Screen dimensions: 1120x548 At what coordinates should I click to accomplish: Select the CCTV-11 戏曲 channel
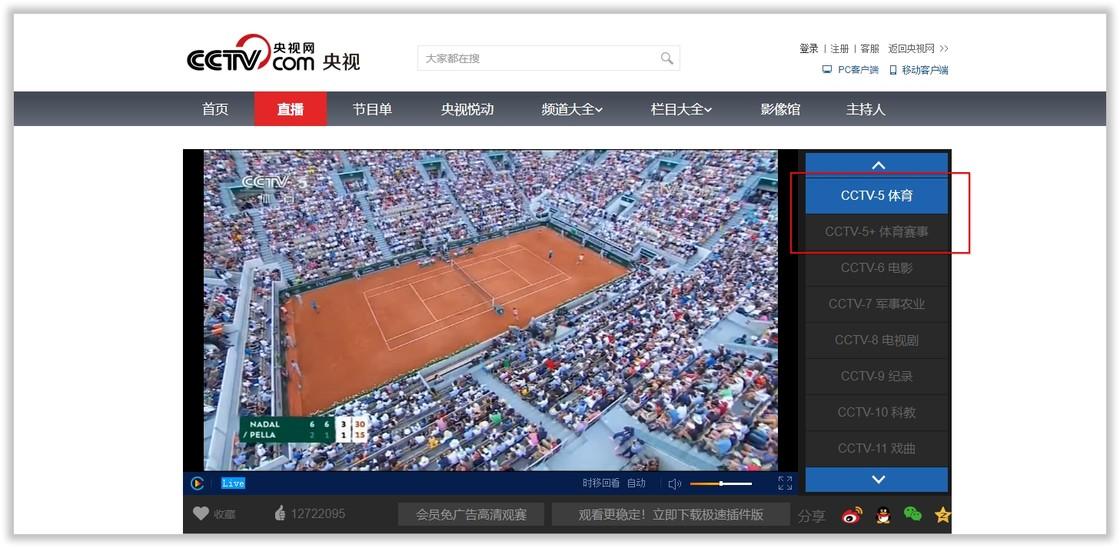point(876,449)
